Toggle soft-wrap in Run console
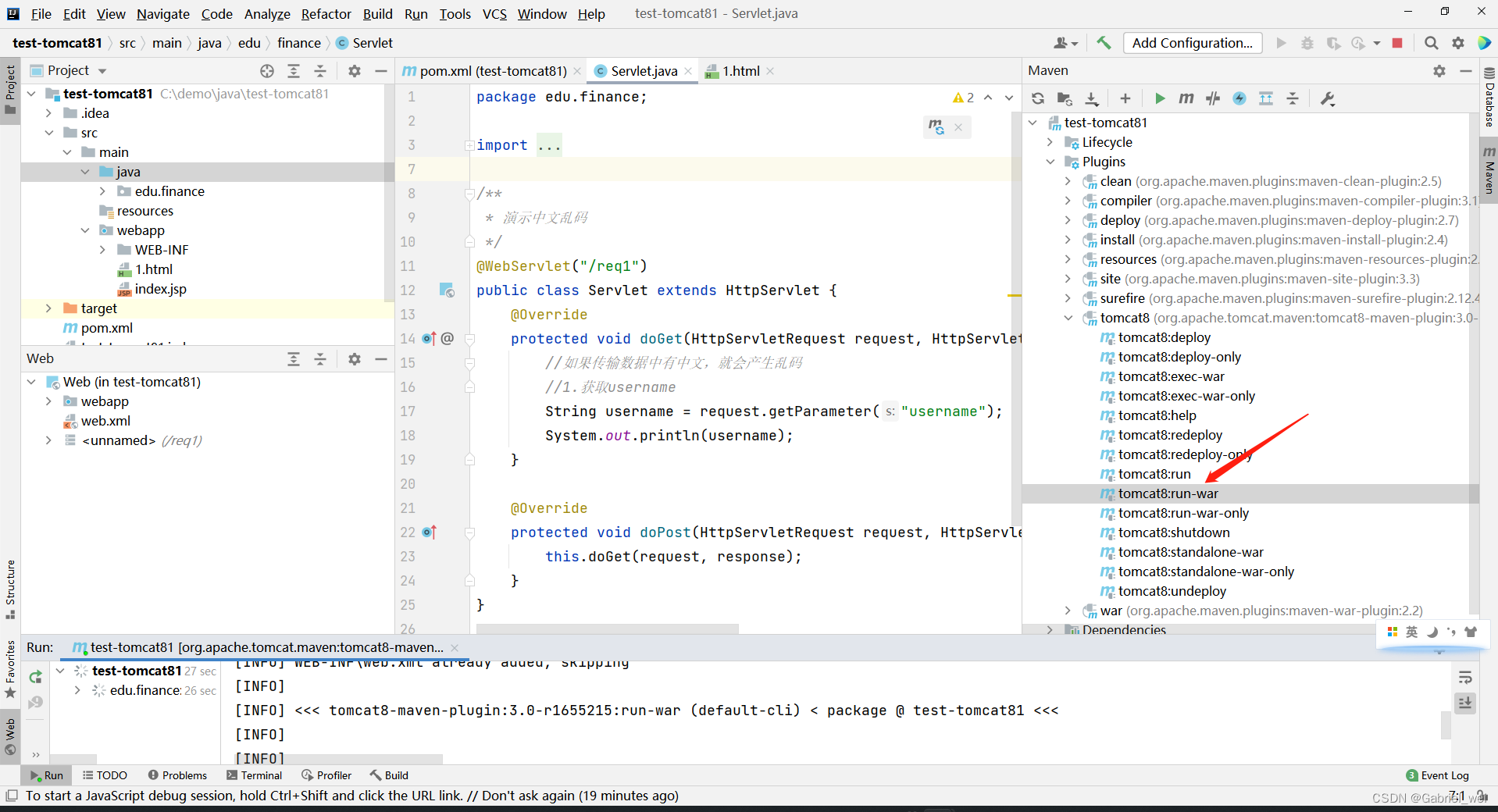Image resolution: width=1498 pixels, height=812 pixels. tap(1464, 678)
